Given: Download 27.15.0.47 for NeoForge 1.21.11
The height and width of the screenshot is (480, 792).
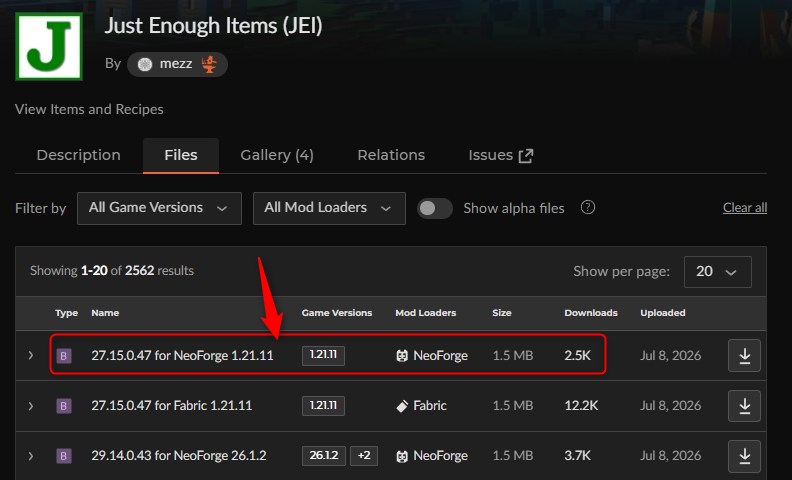Looking at the screenshot, I should click(x=744, y=355).
